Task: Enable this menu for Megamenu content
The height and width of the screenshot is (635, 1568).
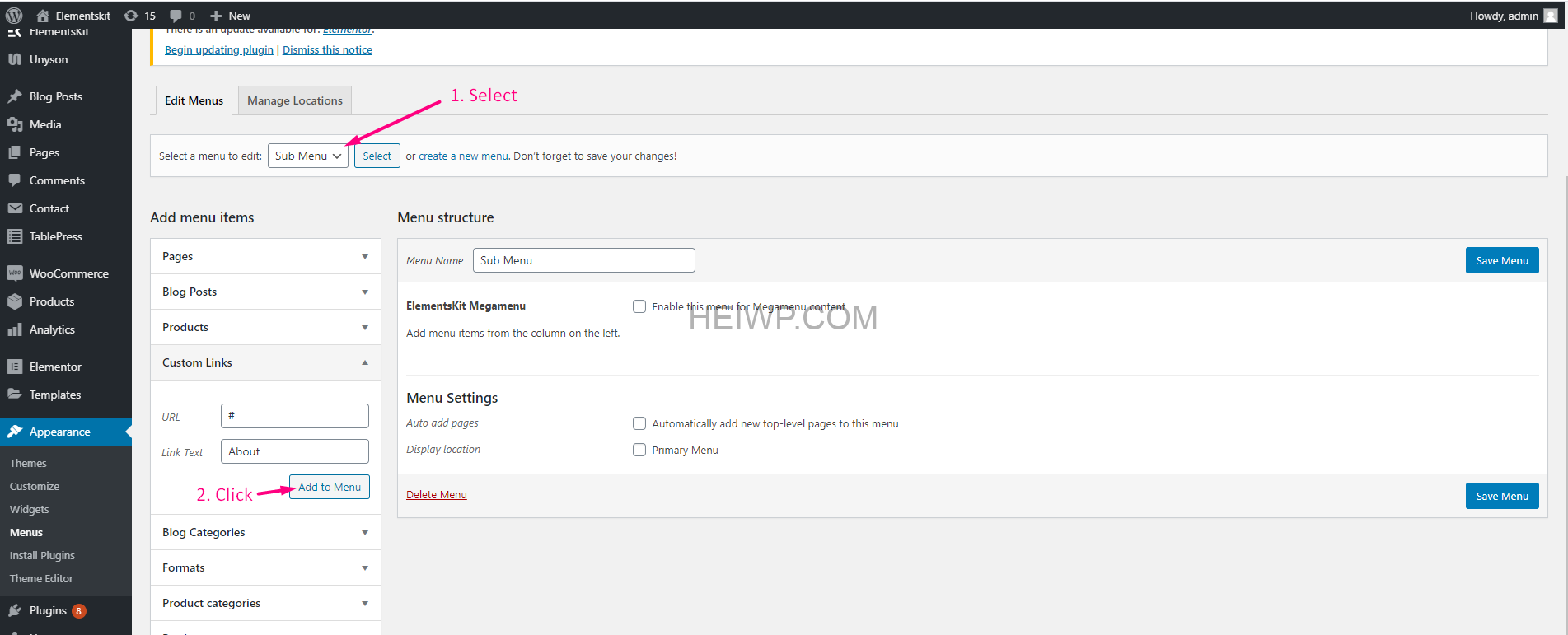Action: click(639, 306)
